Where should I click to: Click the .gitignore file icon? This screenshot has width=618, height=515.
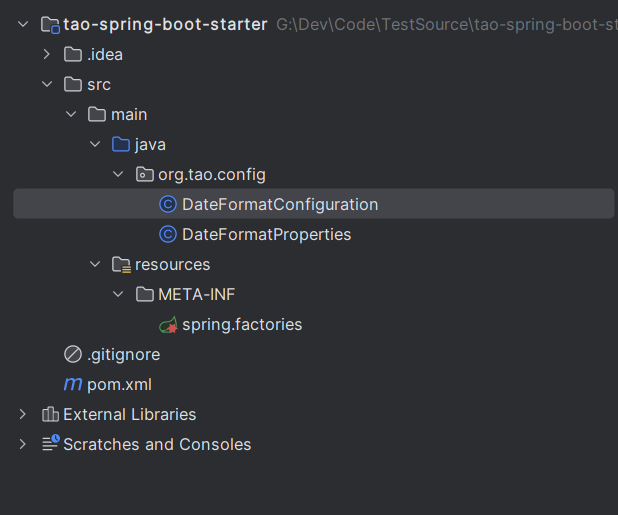(73, 354)
